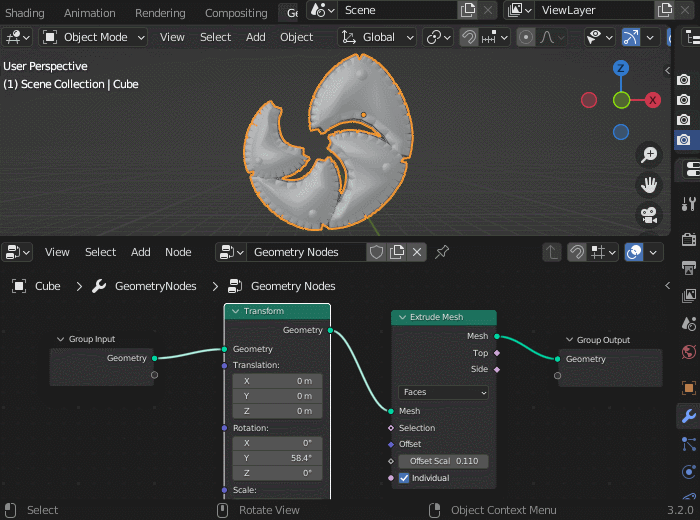This screenshot has width=700, height=520.
Task: Collapse the Transform node header
Action: click(235, 311)
